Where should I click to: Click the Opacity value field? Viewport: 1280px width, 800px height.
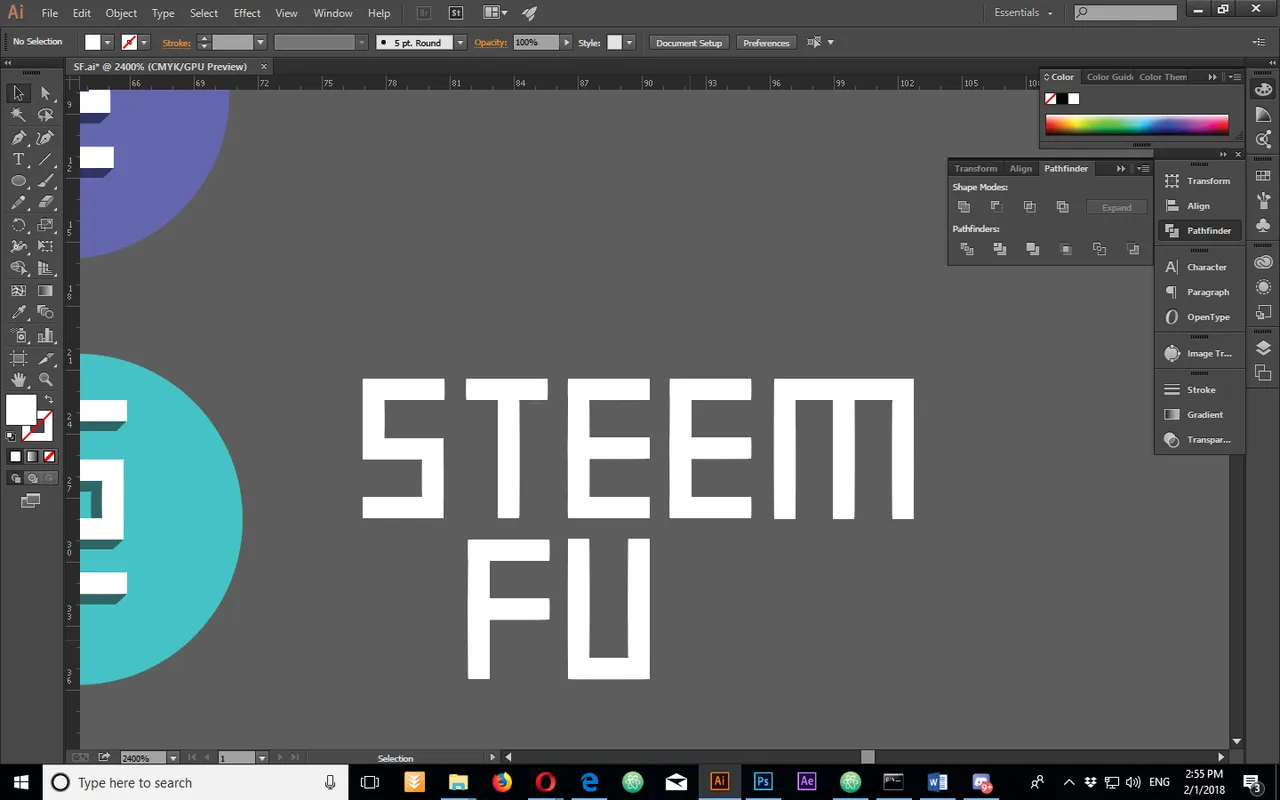(537, 43)
